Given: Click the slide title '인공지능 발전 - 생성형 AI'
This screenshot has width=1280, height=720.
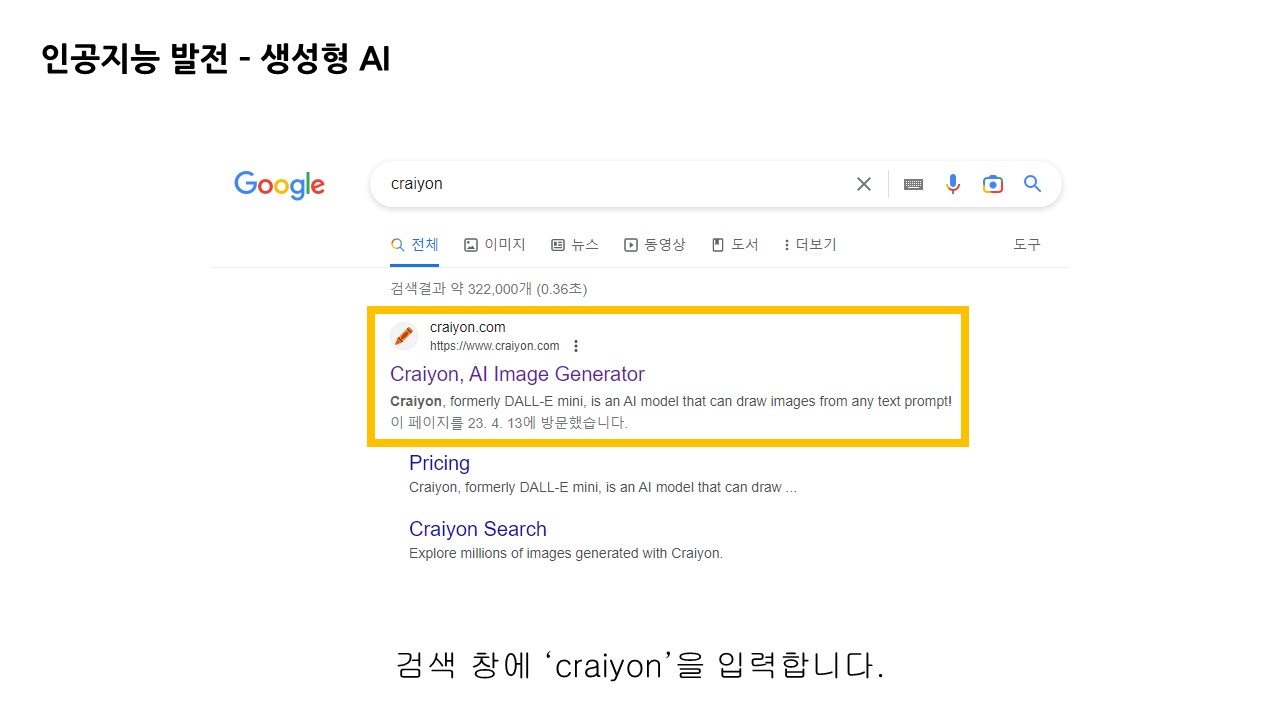Looking at the screenshot, I should coord(215,59).
